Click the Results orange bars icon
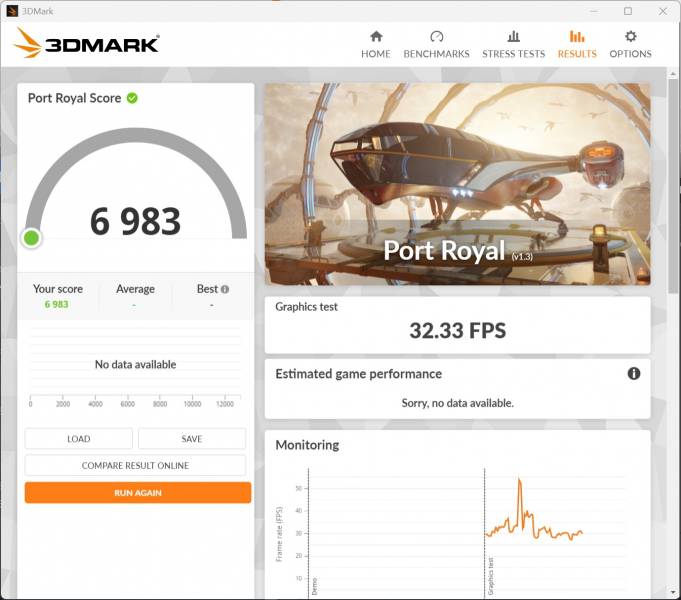This screenshot has height=600, width=681. (577, 36)
